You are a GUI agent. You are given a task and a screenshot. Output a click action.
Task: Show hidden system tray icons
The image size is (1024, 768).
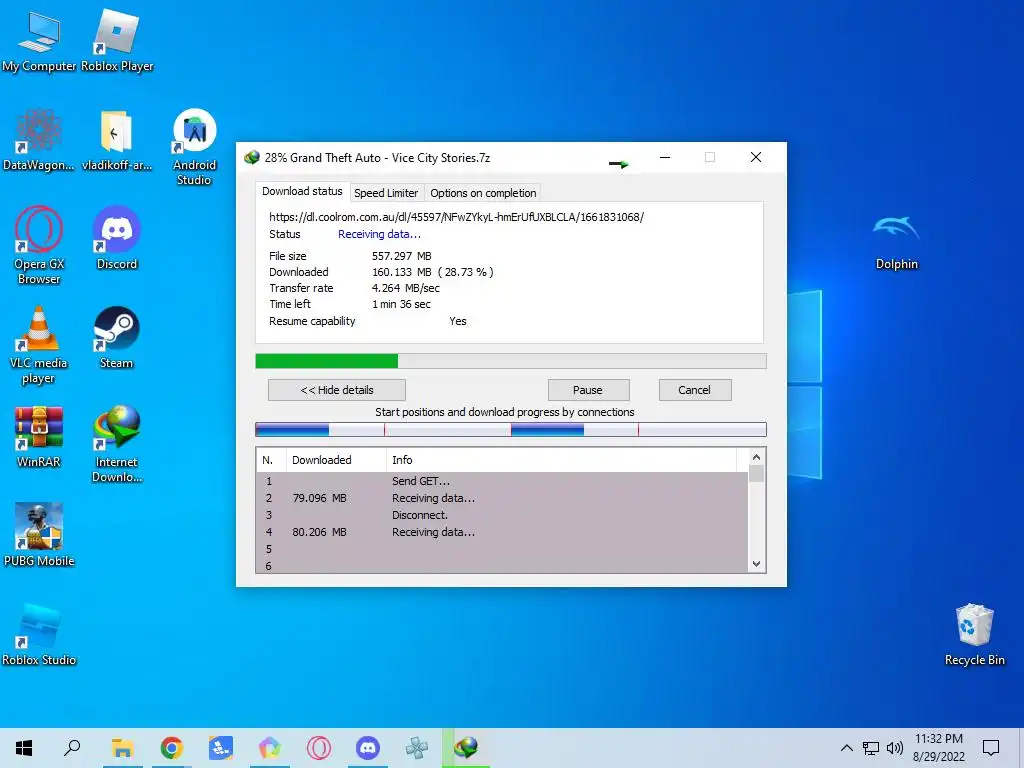(x=846, y=748)
